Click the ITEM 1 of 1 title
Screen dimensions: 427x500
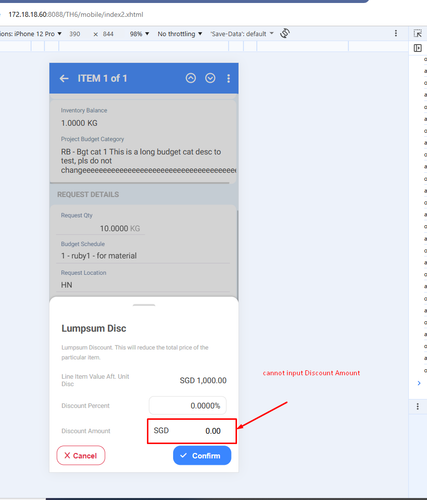click(x=102, y=78)
